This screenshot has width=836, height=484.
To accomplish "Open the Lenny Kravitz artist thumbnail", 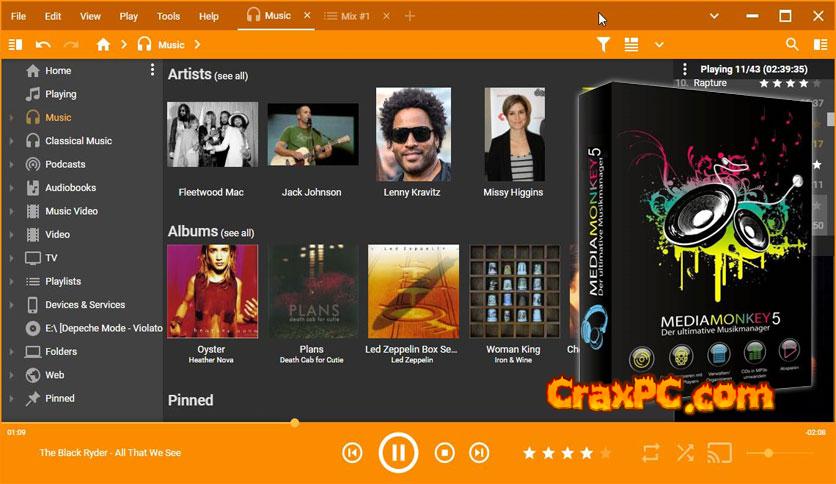I will (x=413, y=134).
